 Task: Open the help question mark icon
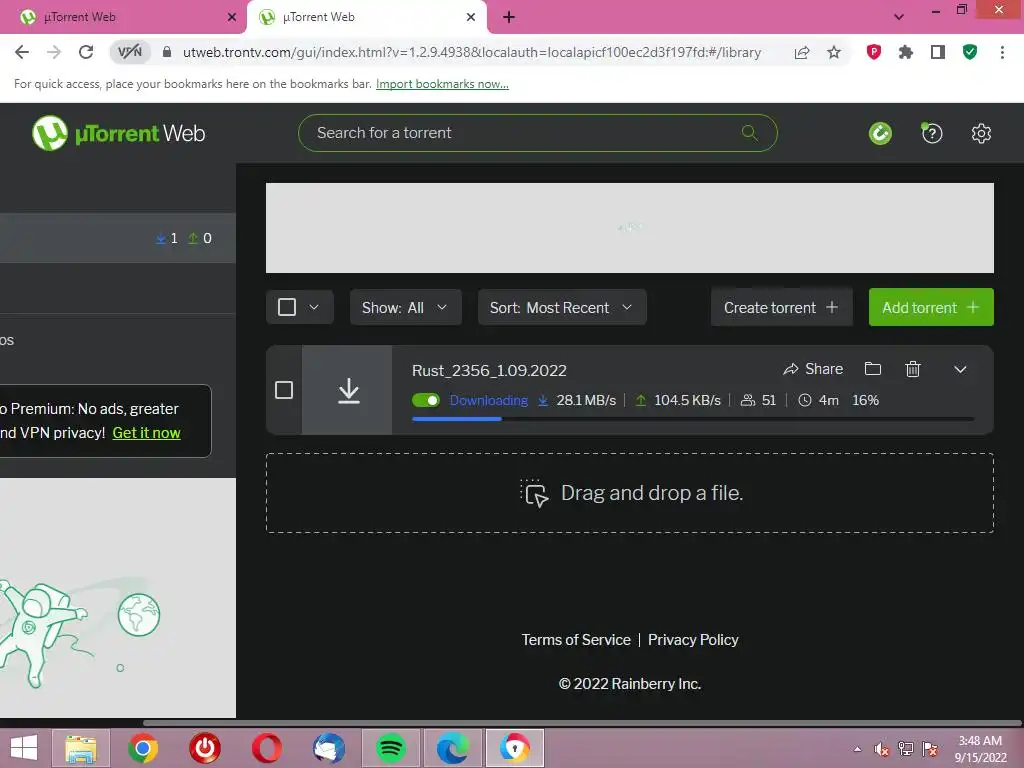click(931, 133)
